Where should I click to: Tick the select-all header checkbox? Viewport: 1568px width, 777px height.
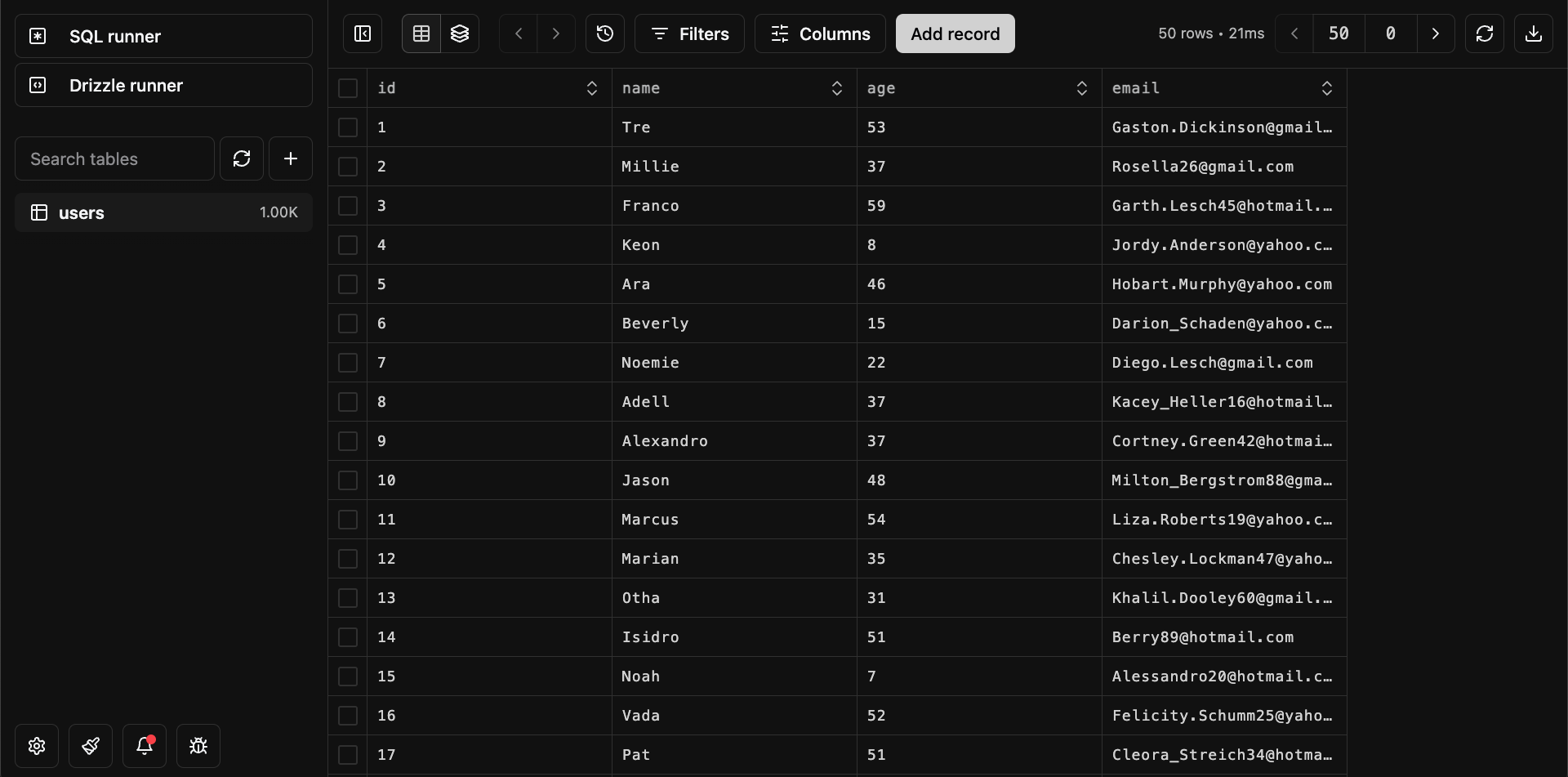click(348, 88)
